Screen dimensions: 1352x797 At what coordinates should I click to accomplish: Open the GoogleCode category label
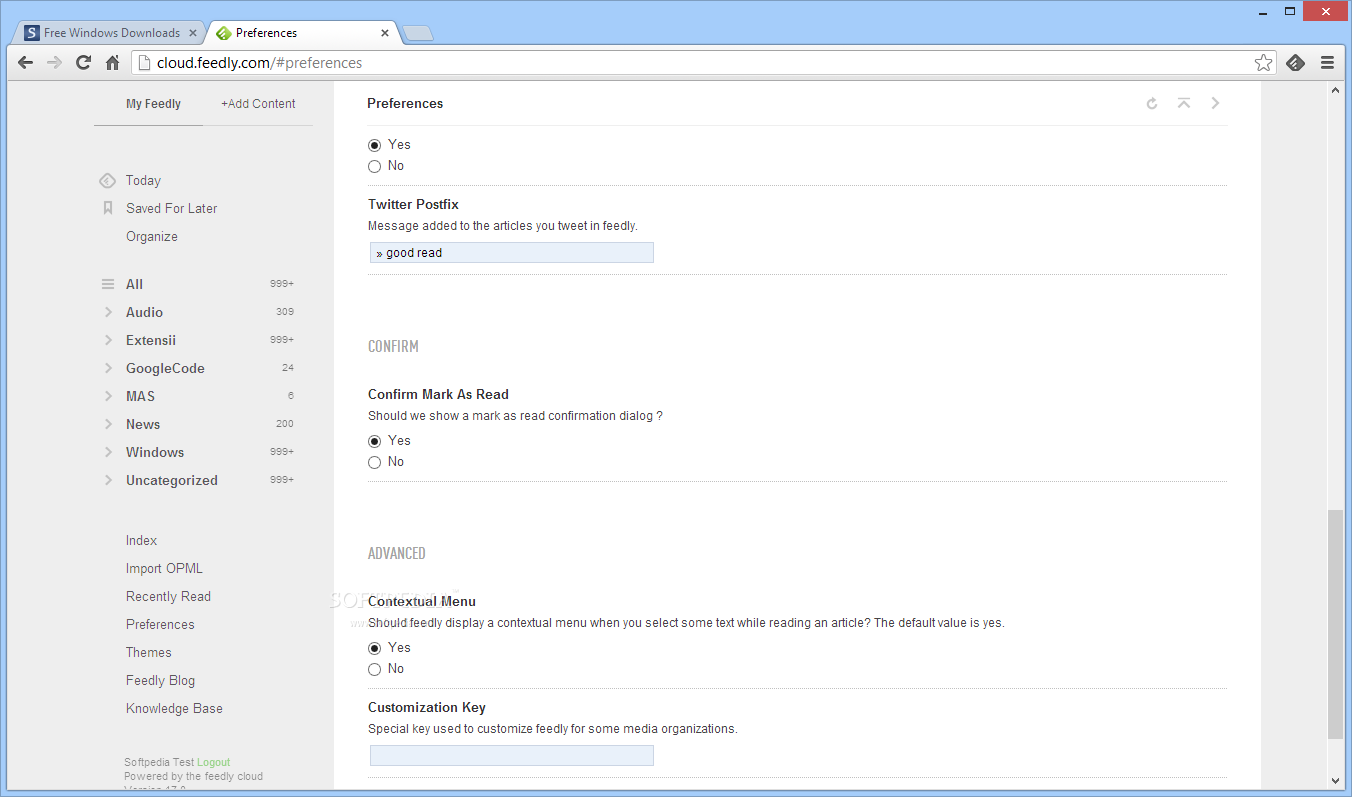click(x=165, y=368)
